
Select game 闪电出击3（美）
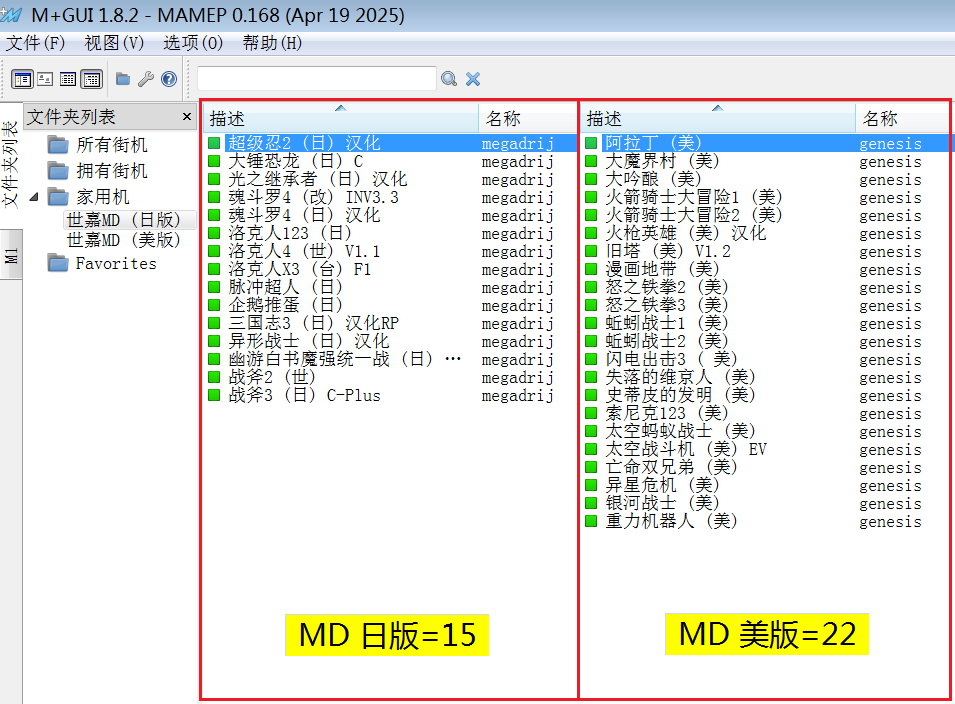(x=672, y=359)
